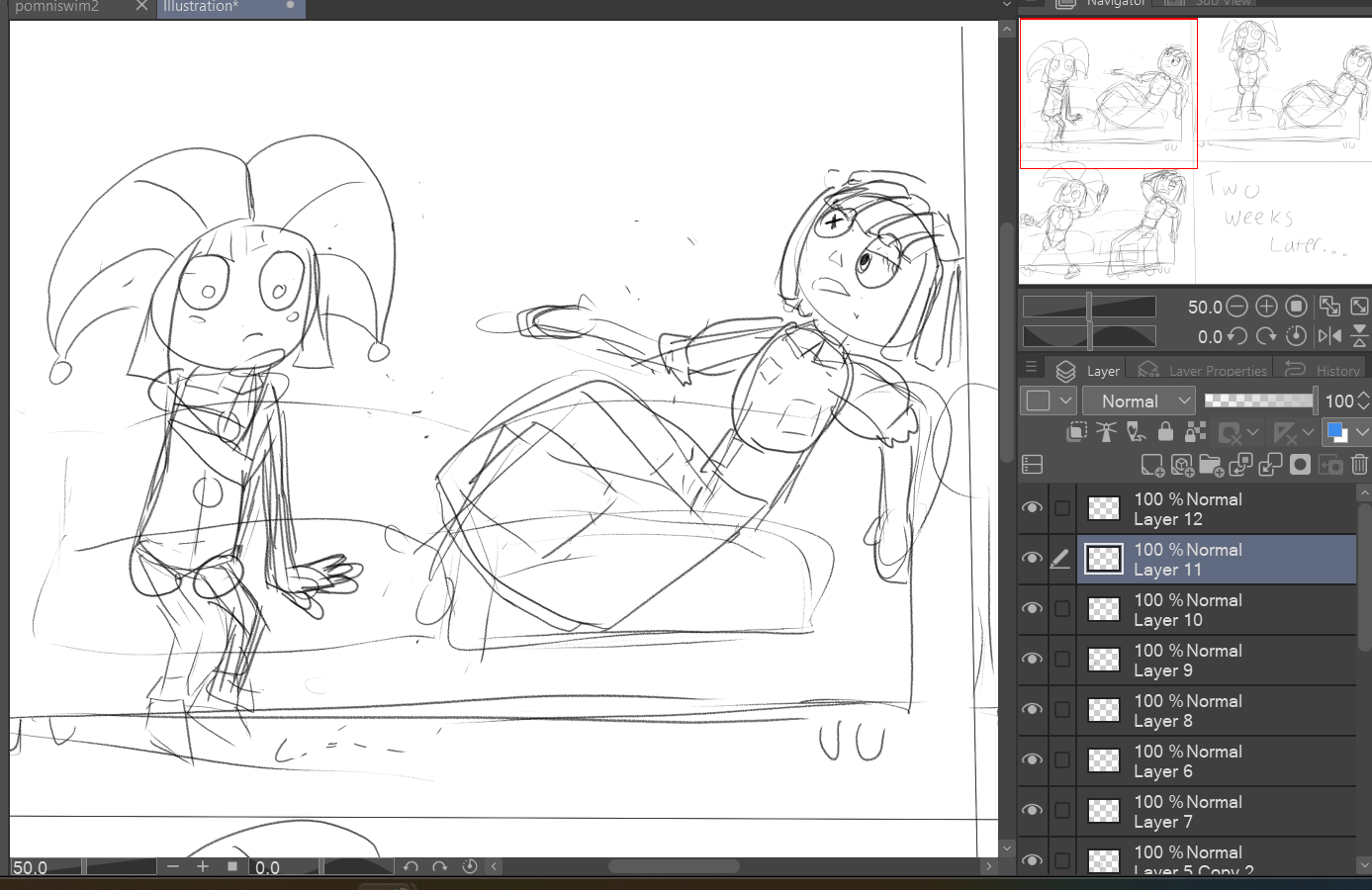
Task: Select Layer 10 in the layer list
Action: pos(1217,609)
